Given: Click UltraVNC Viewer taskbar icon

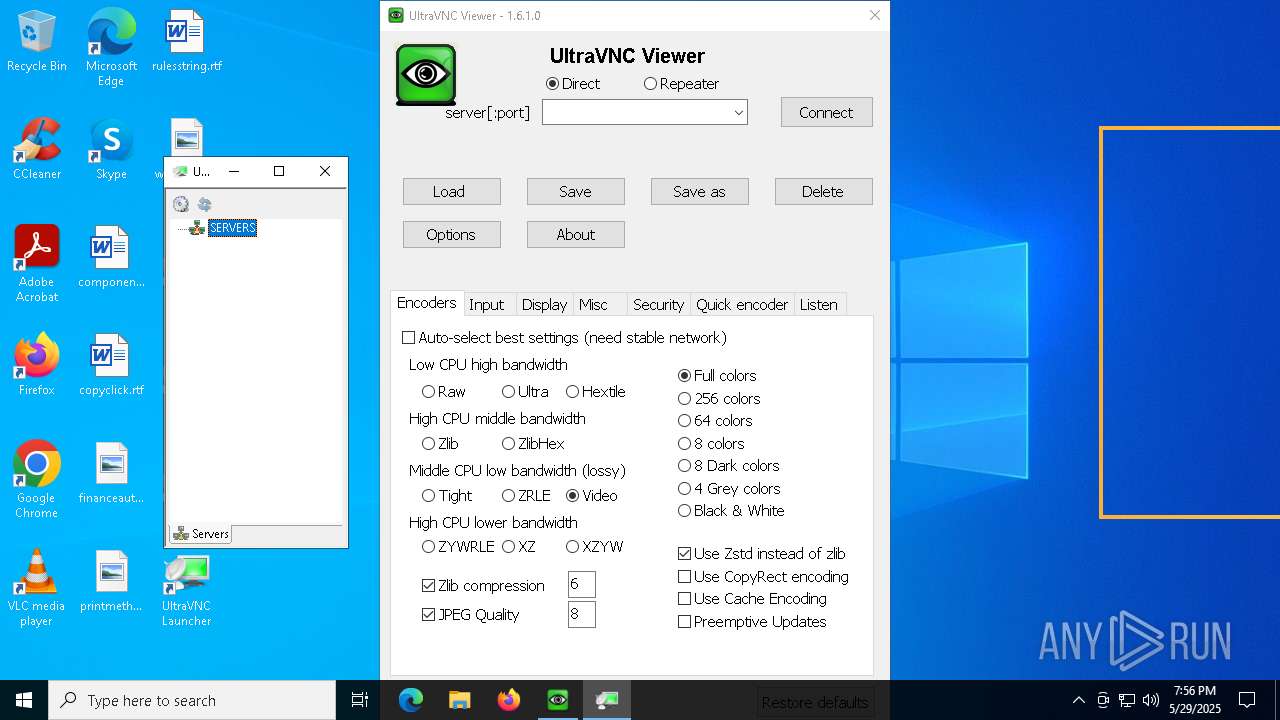Looking at the screenshot, I should click(558, 700).
